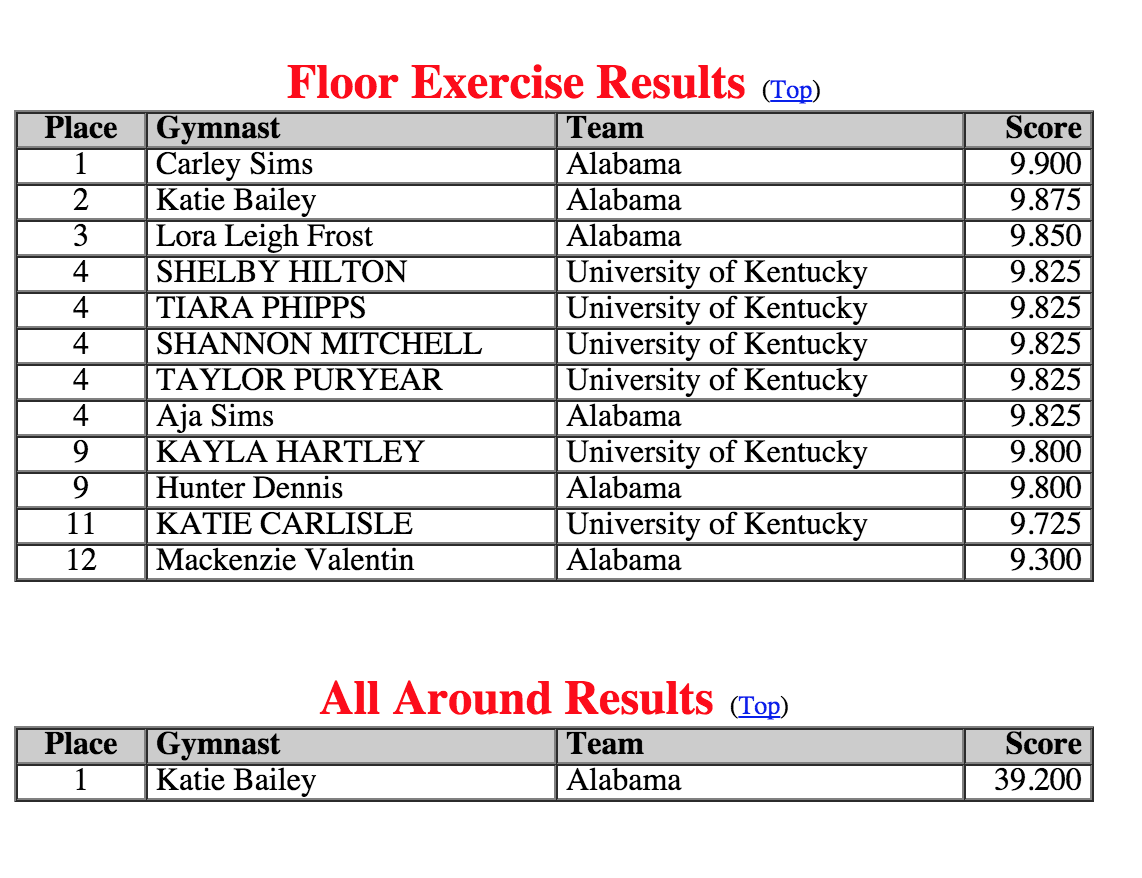This screenshot has height=878, width=1142.
Task: Select SHANNON MITCHELL's name cell
Action: click(x=319, y=345)
